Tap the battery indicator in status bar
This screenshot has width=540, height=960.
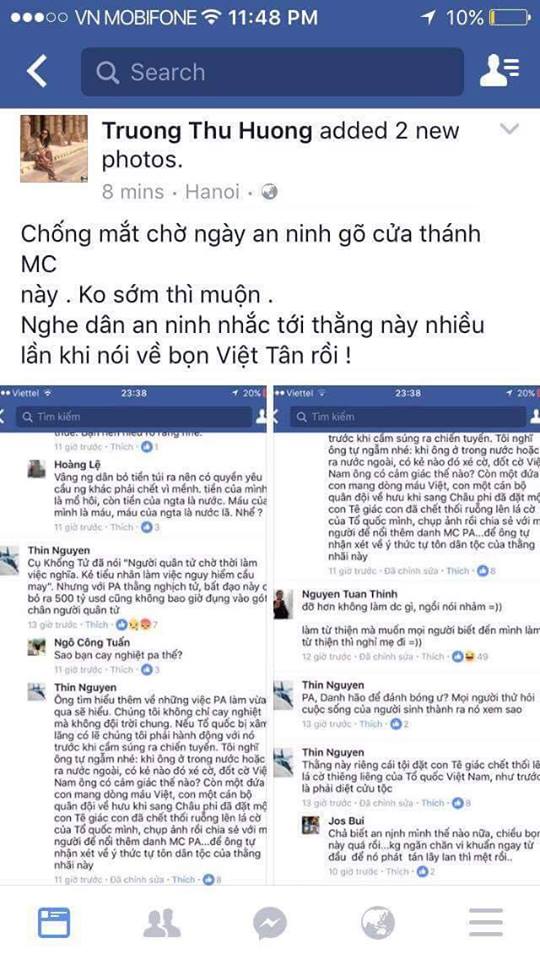pos(509,17)
